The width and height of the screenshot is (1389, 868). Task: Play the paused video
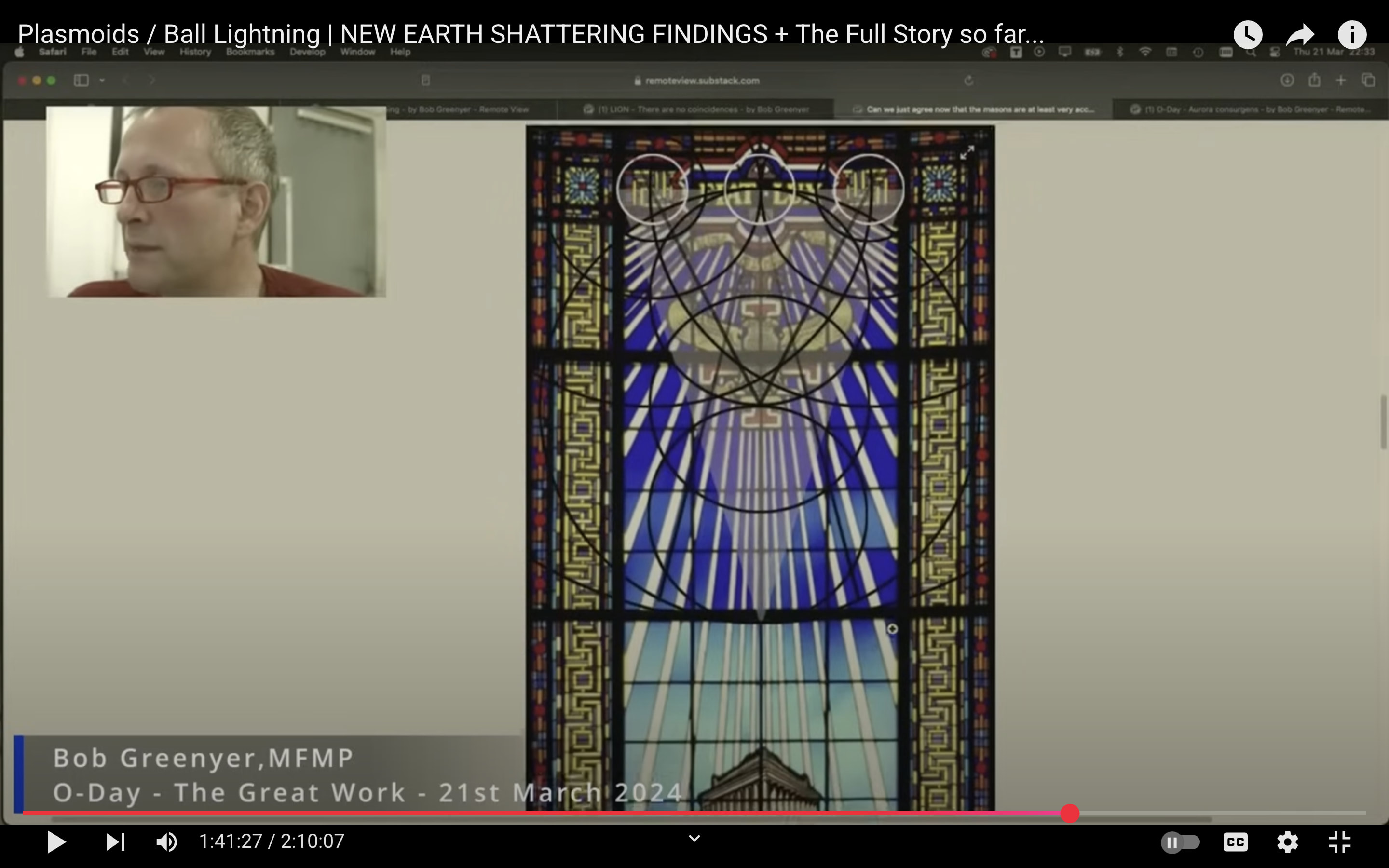coord(55,841)
